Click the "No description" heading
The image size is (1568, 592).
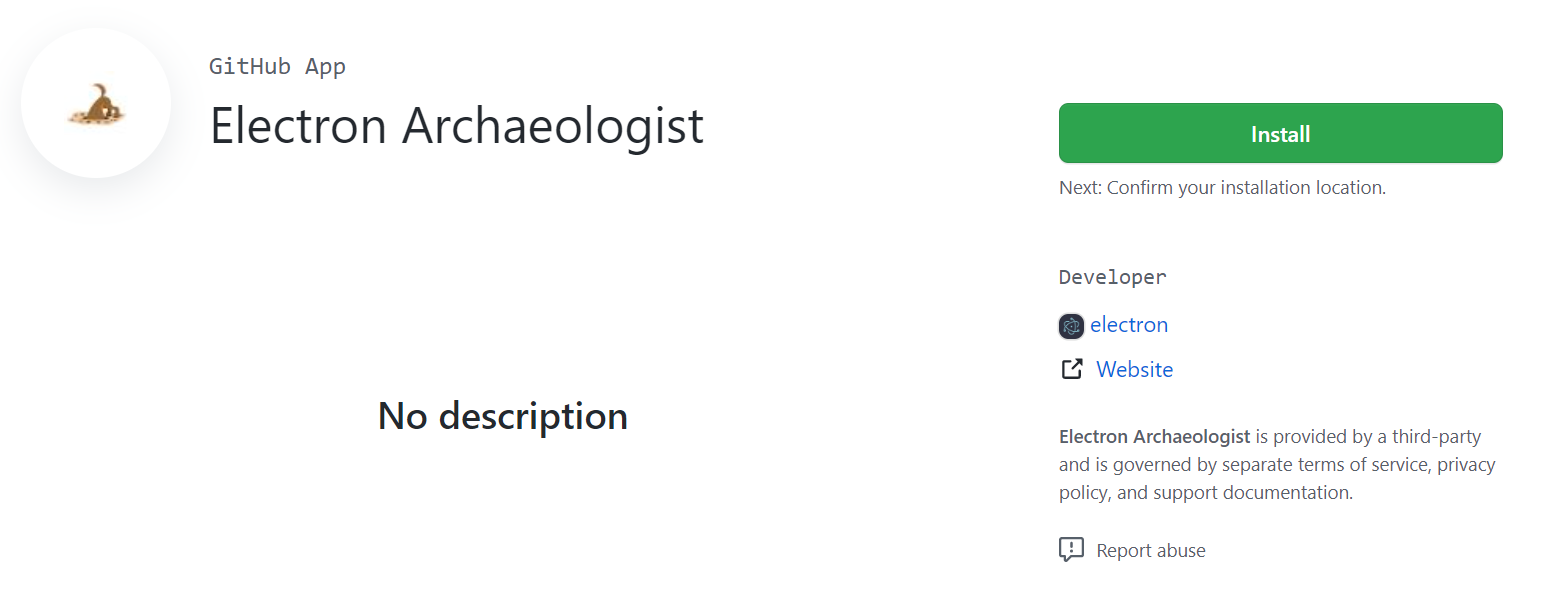(502, 416)
